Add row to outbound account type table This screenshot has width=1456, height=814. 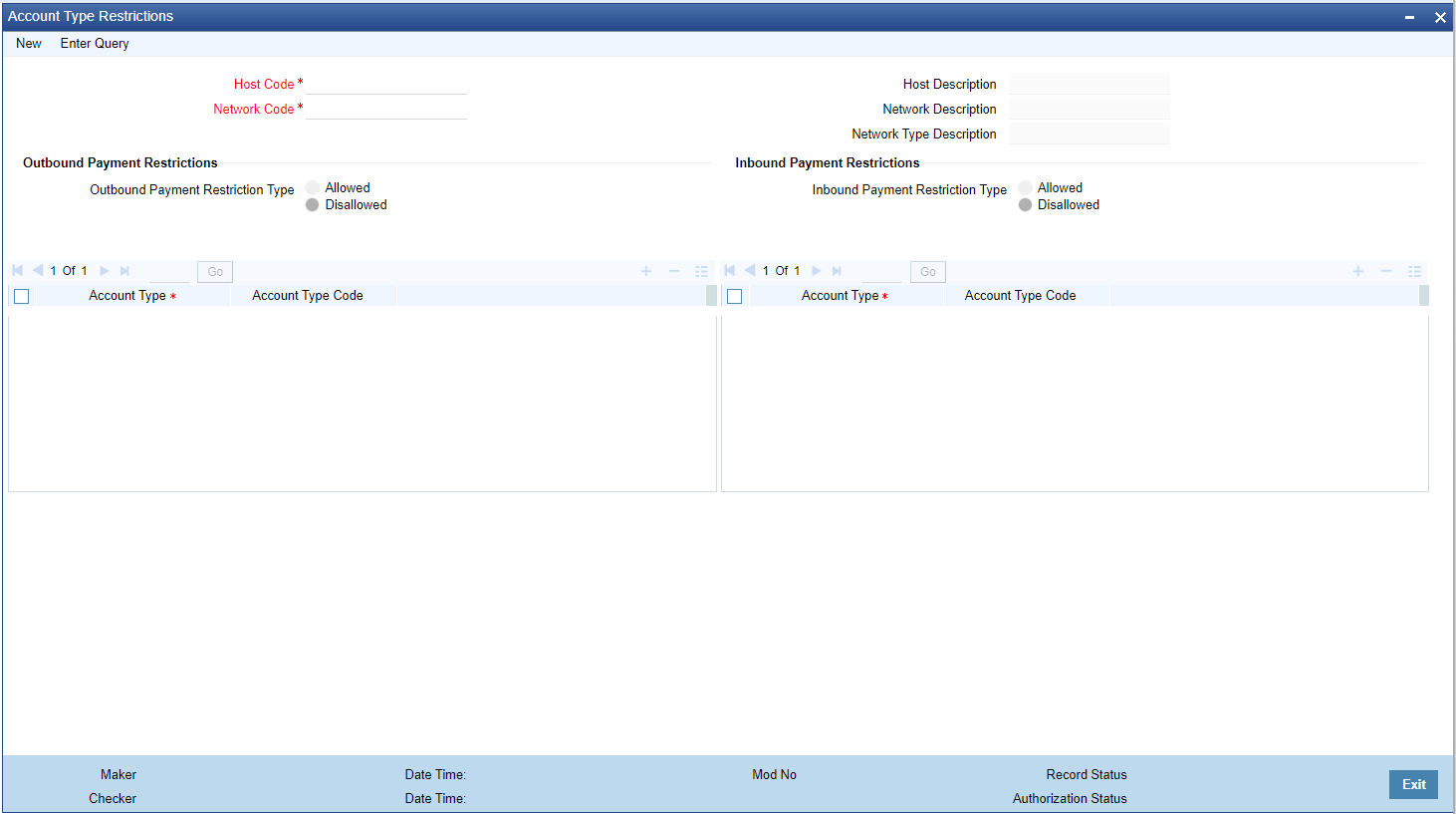click(x=646, y=271)
